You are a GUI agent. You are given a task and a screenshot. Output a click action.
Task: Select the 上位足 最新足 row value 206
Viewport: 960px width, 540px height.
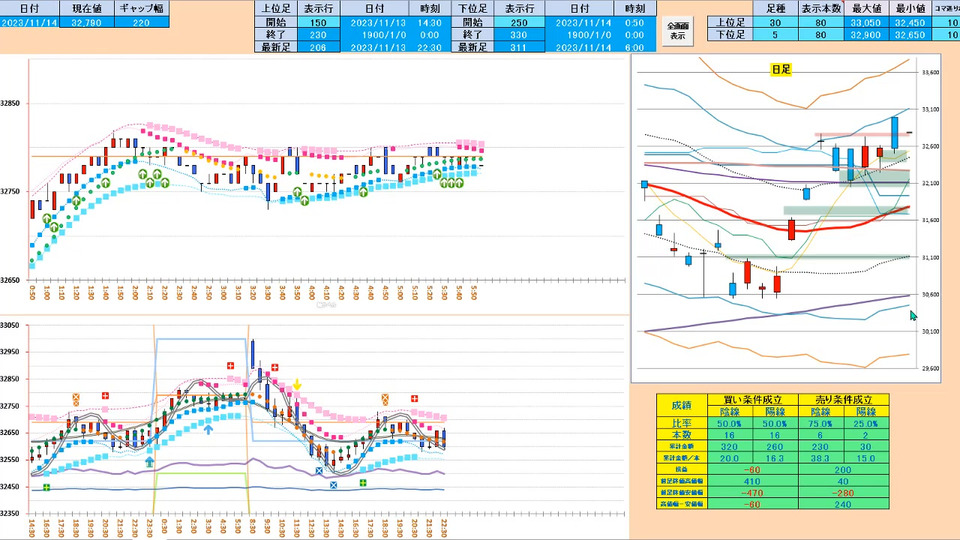pos(318,47)
